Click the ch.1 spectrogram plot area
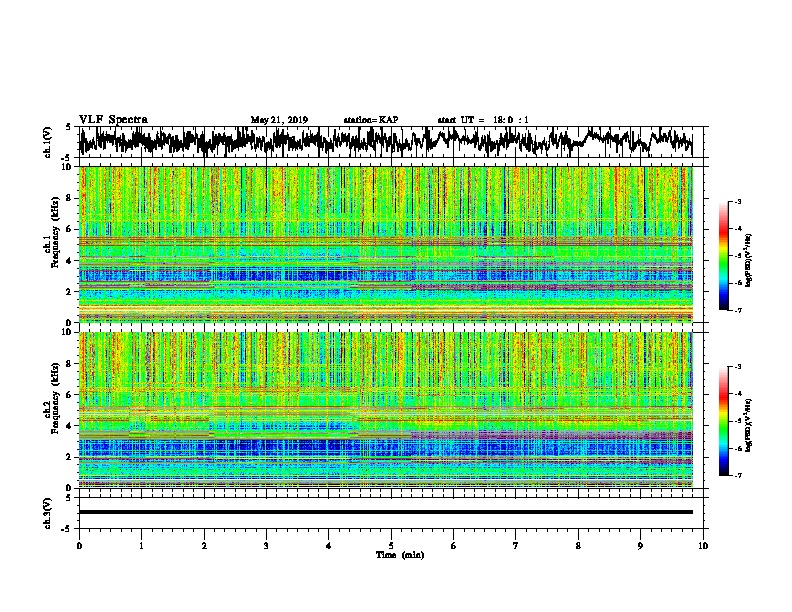This screenshot has height=612, width=792. pos(386,244)
